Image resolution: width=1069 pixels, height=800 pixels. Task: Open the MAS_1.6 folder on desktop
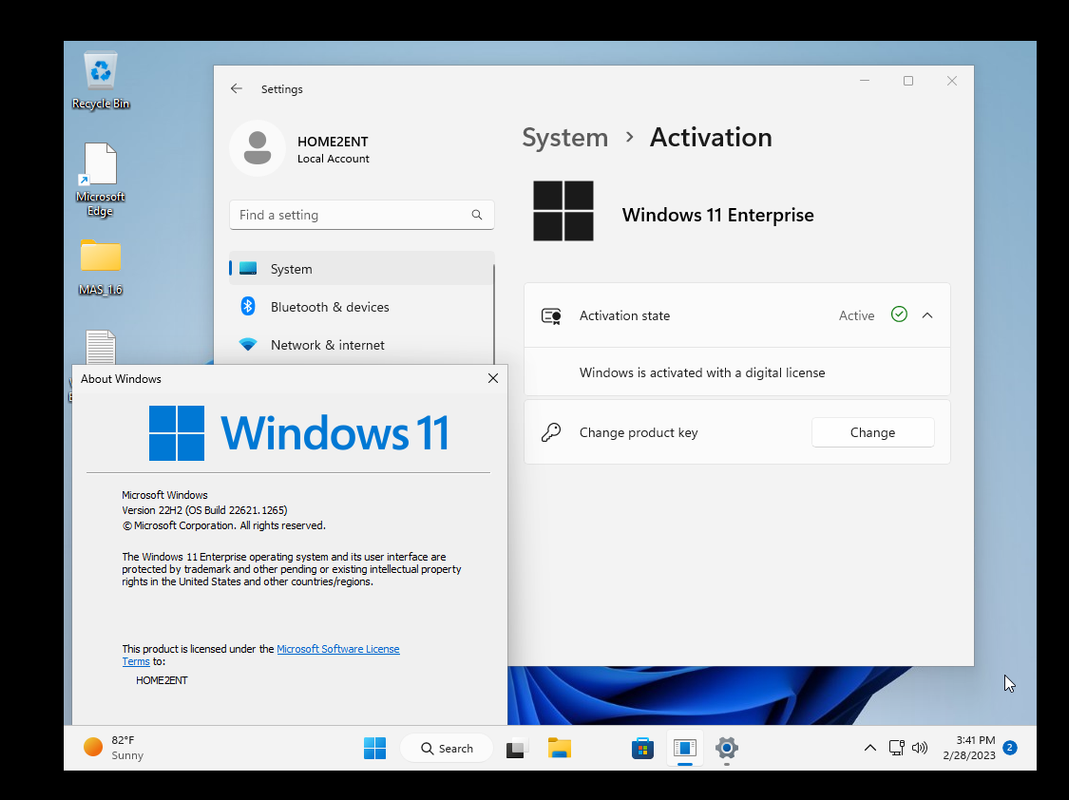coord(100,267)
